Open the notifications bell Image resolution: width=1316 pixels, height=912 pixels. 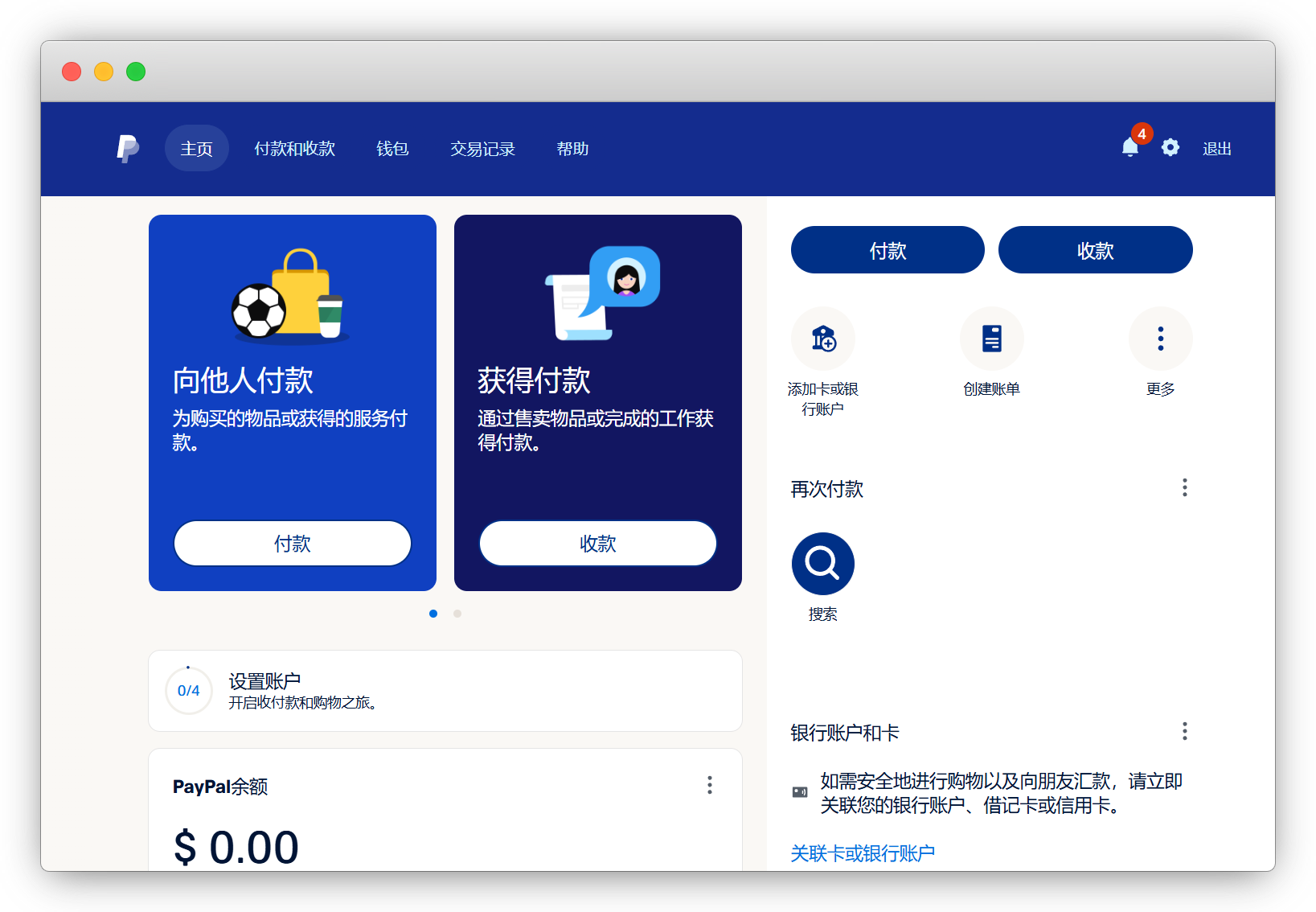(1129, 148)
